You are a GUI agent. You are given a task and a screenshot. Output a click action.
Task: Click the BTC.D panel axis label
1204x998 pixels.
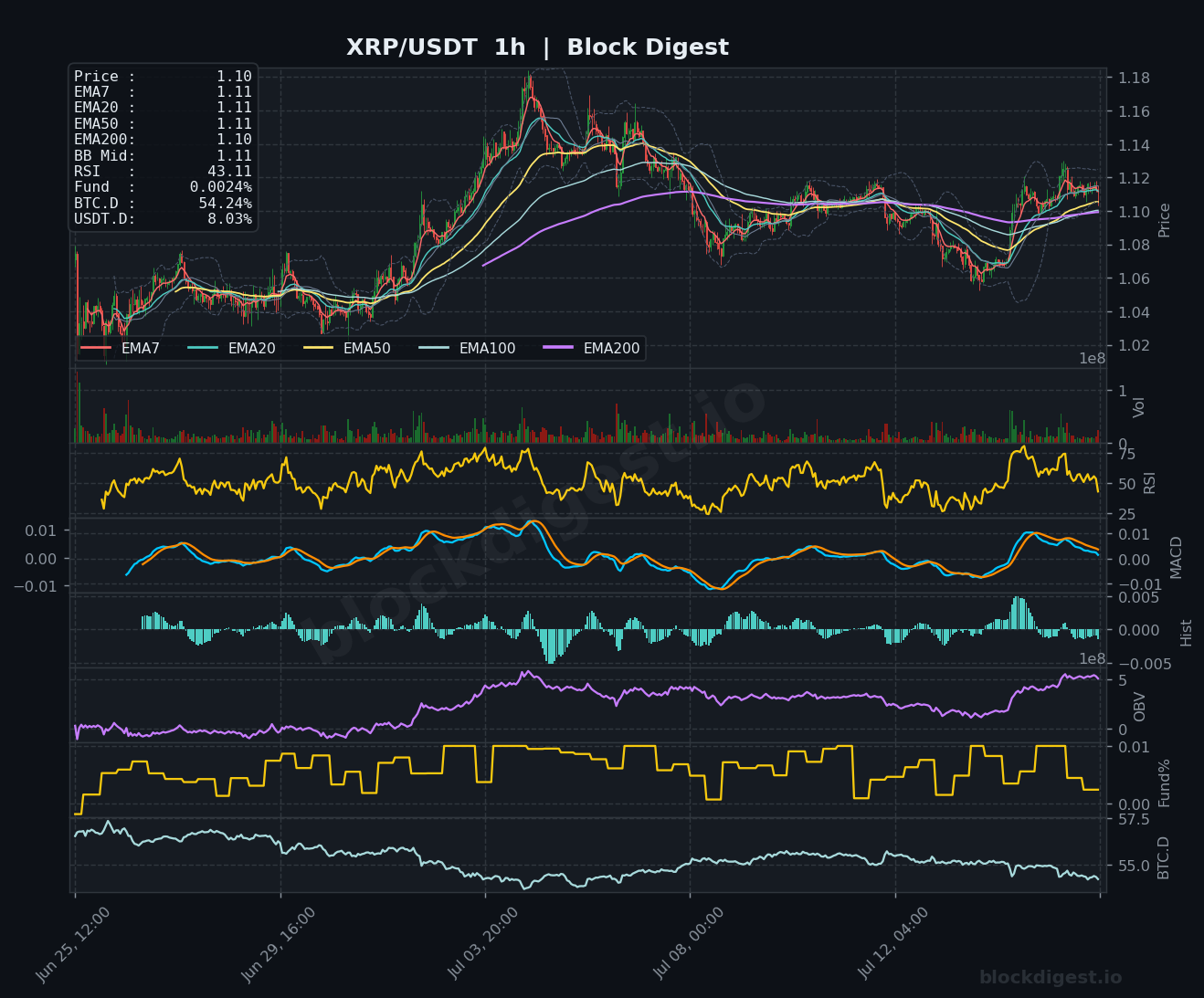coord(1164,857)
